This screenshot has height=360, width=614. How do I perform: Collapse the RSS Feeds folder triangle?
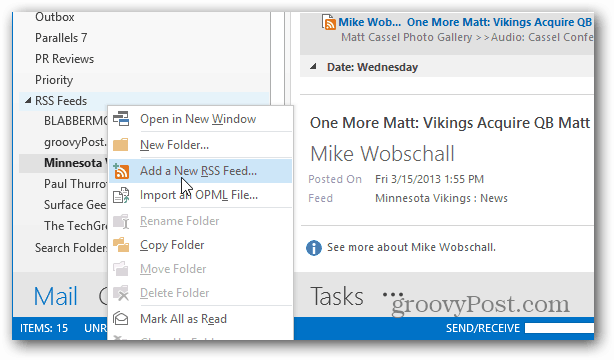pos(28,101)
